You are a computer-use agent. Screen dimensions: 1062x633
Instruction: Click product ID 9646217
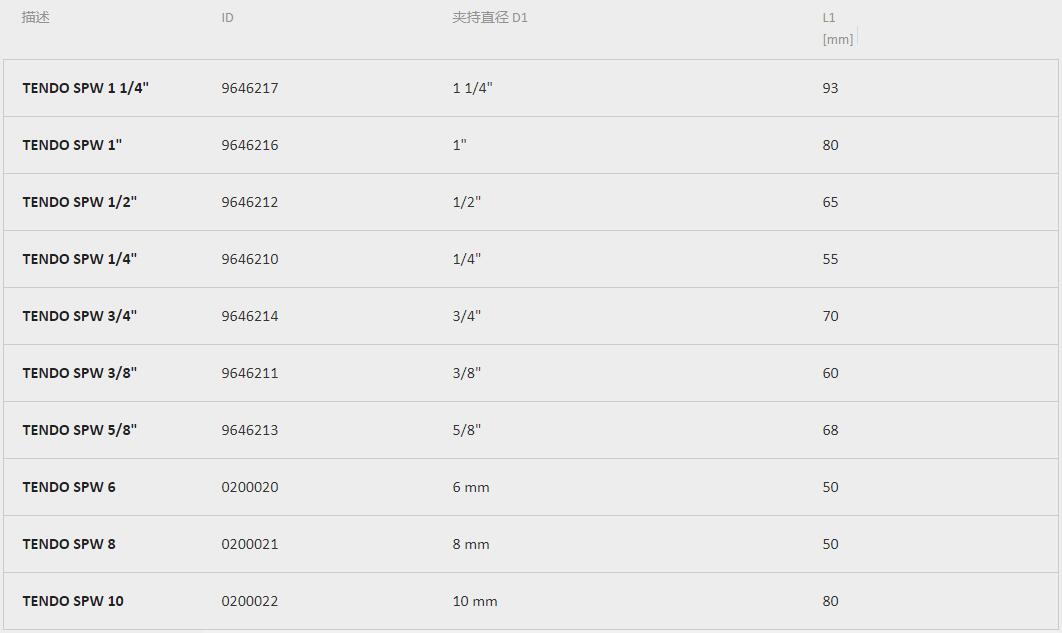pos(250,88)
